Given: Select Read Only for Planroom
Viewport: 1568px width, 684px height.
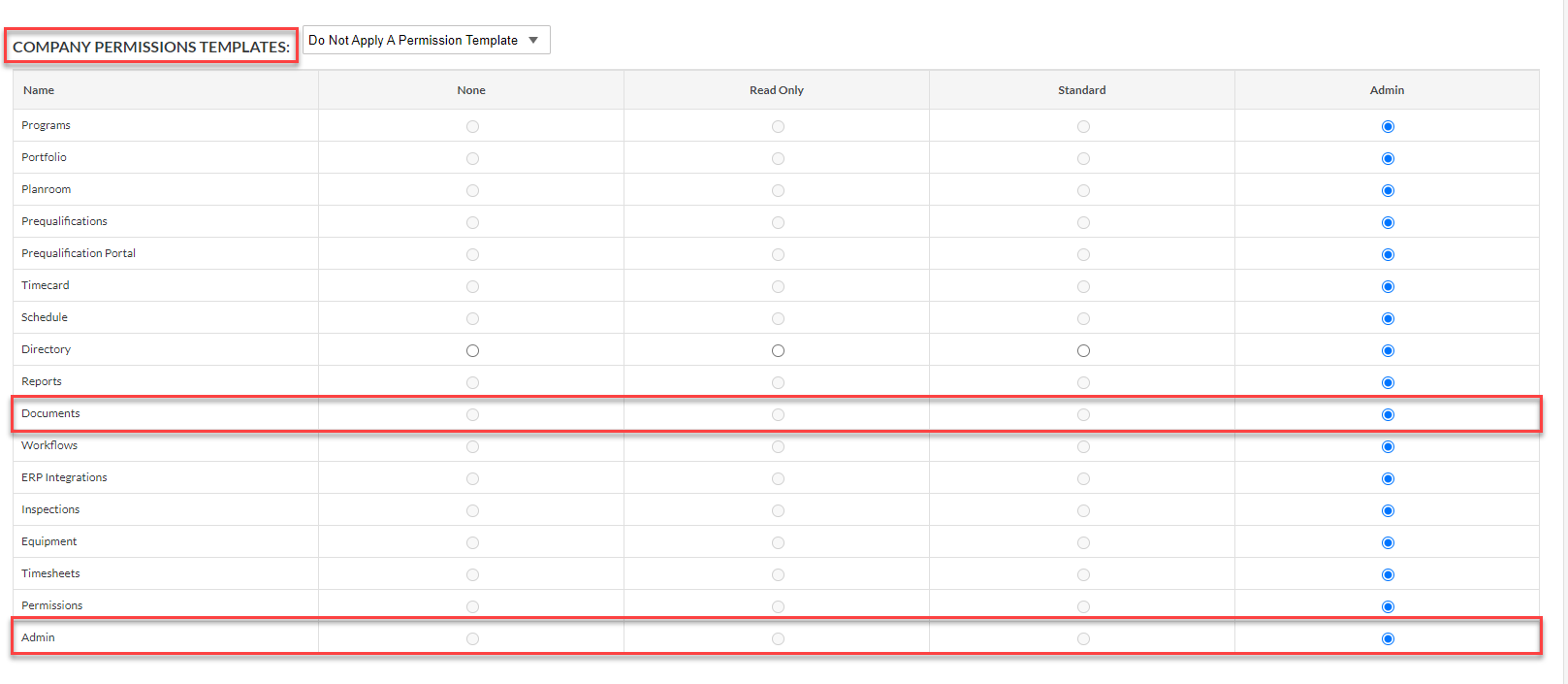Looking at the screenshot, I should point(778,190).
